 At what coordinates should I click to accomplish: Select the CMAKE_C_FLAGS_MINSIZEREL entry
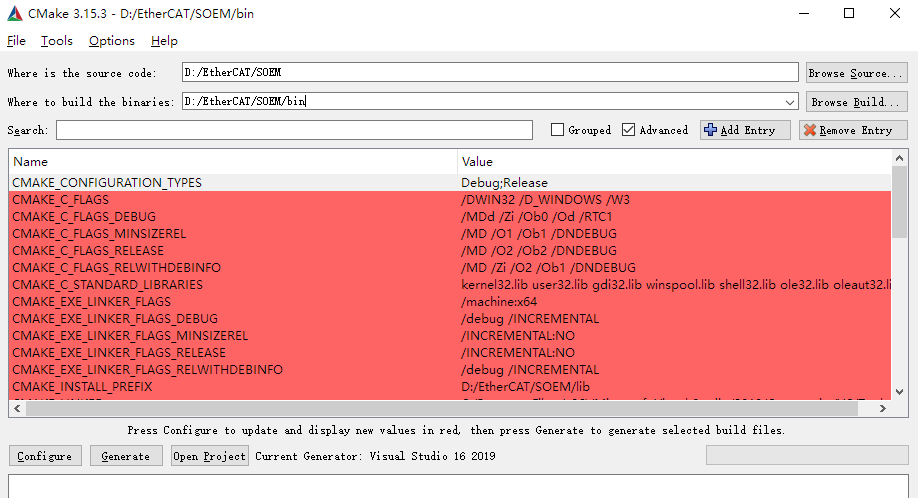pos(100,233)
